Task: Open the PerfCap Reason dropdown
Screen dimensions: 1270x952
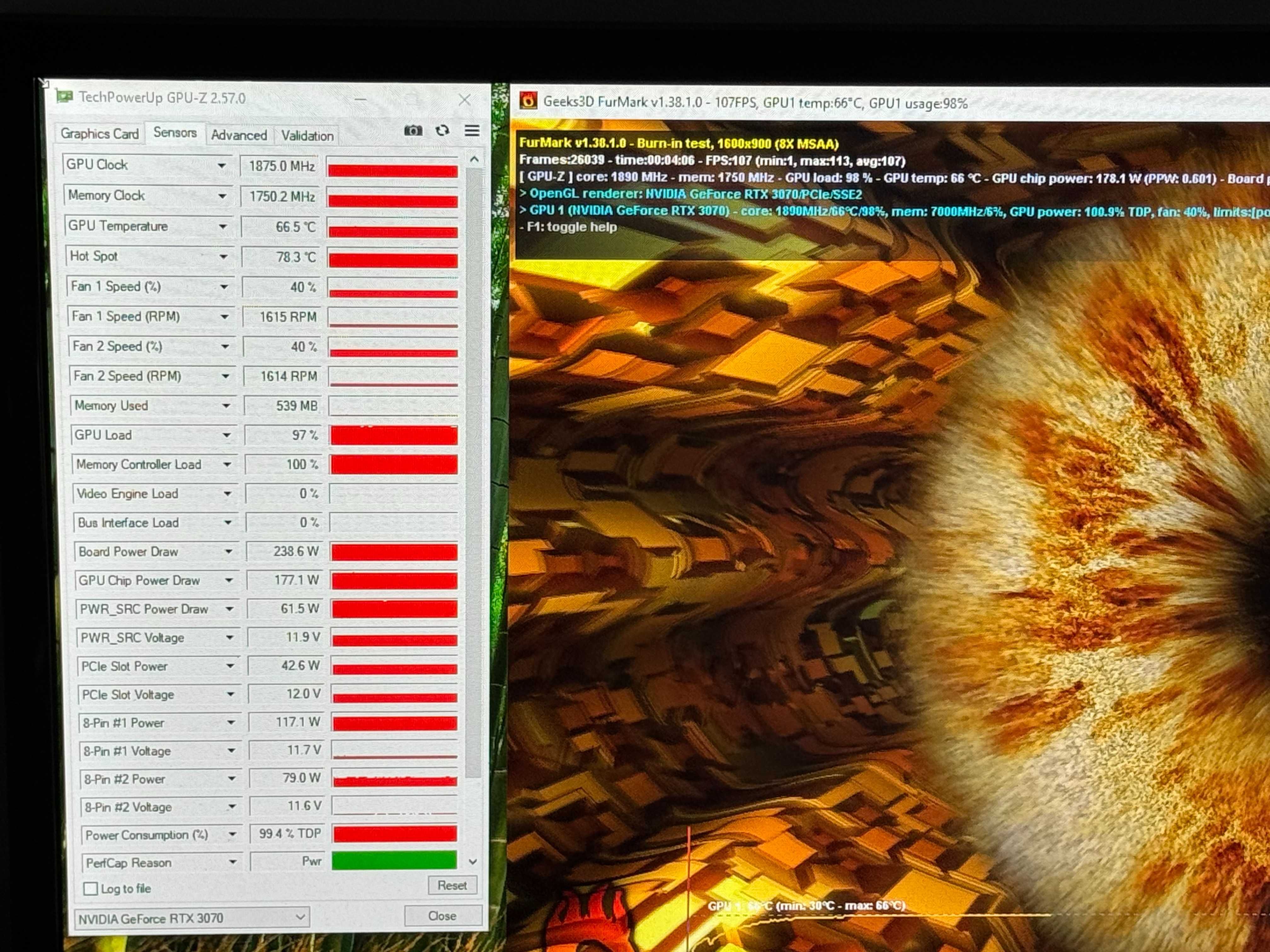Action: coord(232,862)
